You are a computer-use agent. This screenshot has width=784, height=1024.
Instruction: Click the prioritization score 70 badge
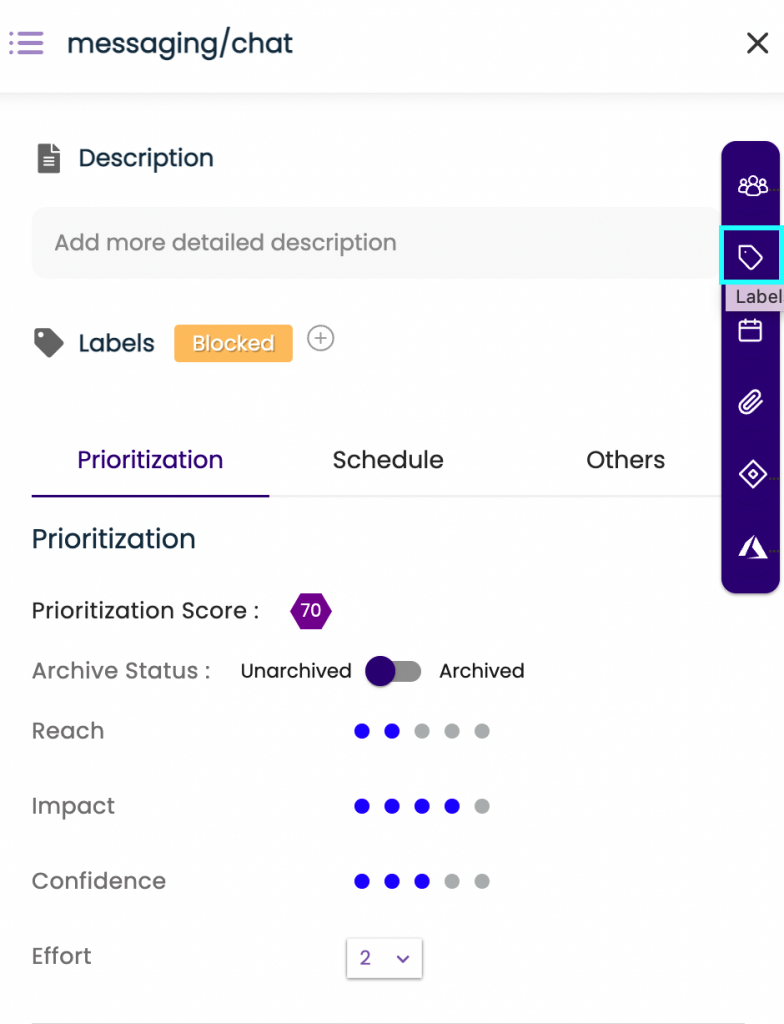pyautogui.click(x=311, y=611)
